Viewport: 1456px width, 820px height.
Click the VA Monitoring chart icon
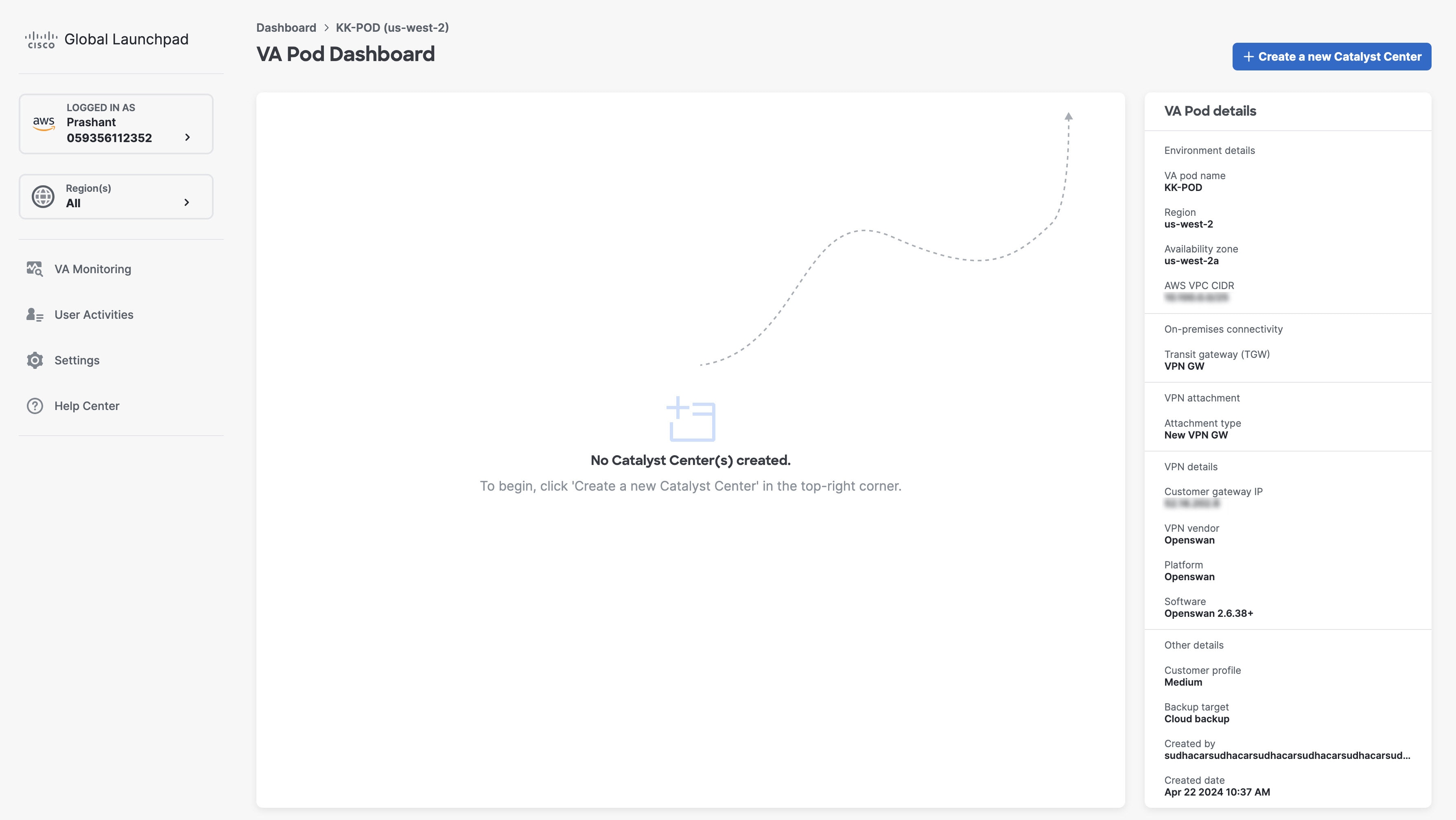click(35, 269)
